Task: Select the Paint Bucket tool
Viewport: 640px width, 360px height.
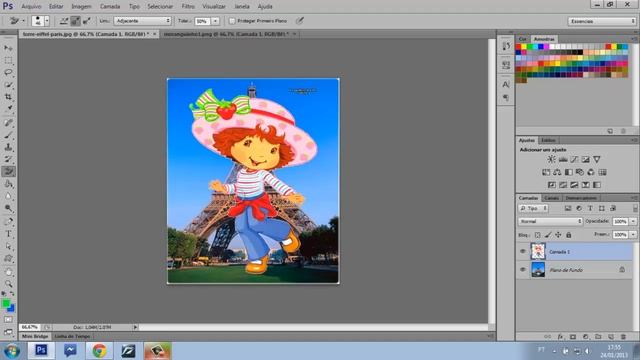Action: pyautogui.click(x=8, y=184)
